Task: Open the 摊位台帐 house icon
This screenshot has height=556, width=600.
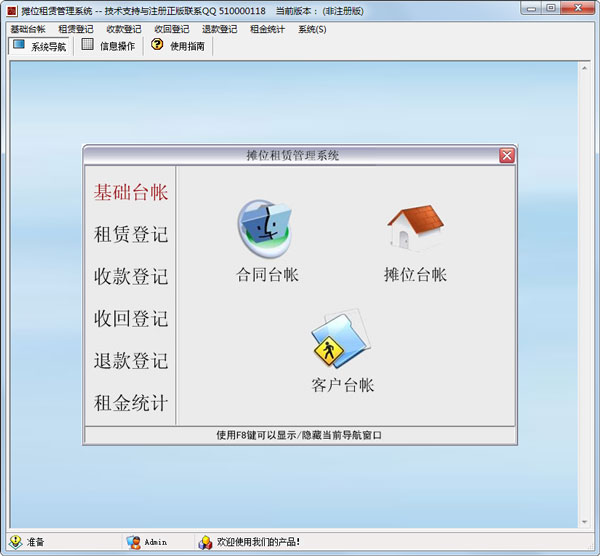Action: pyautogui.click(x=415, y=227)
